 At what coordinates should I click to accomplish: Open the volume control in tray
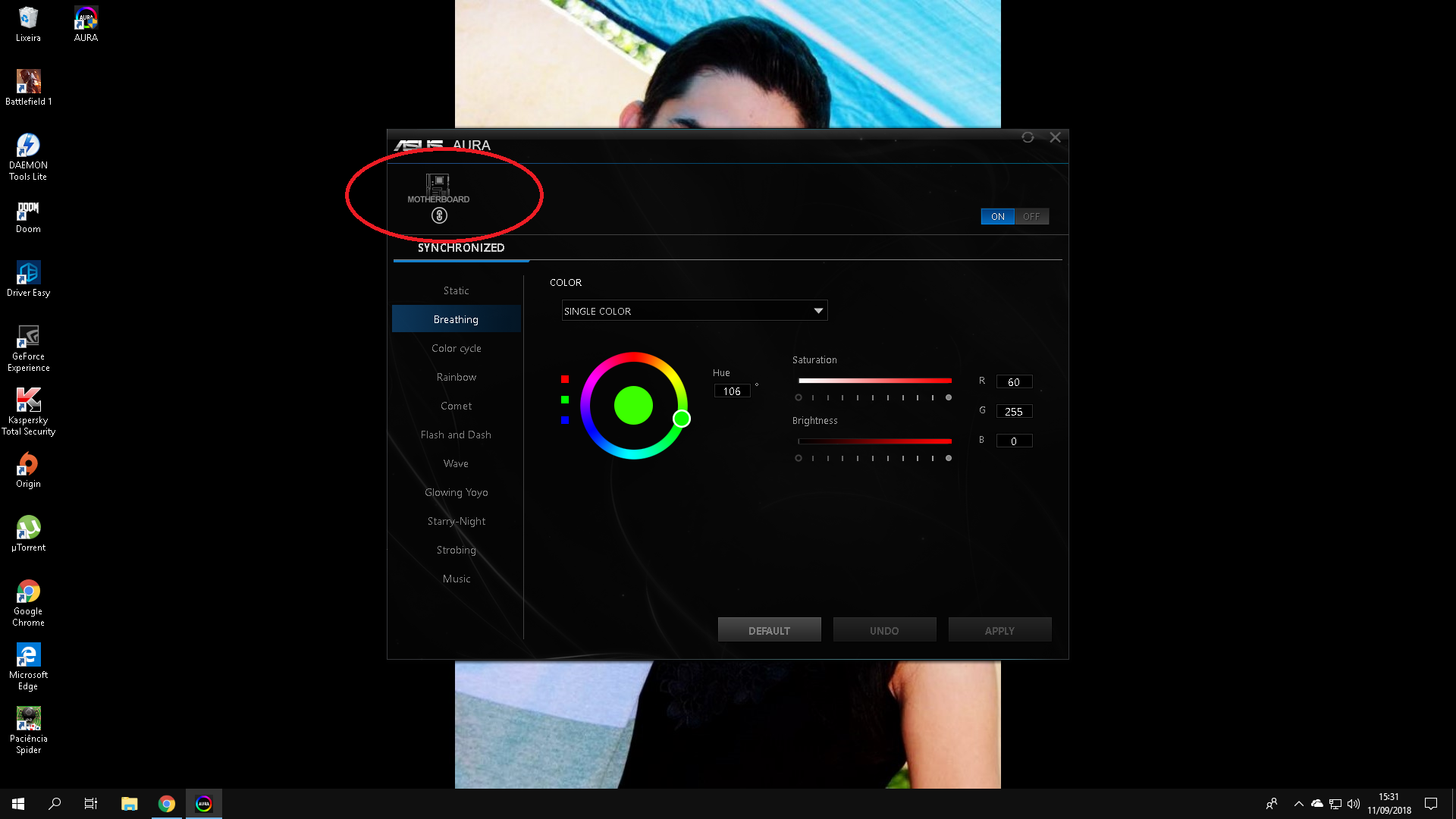click(1354, 804)
